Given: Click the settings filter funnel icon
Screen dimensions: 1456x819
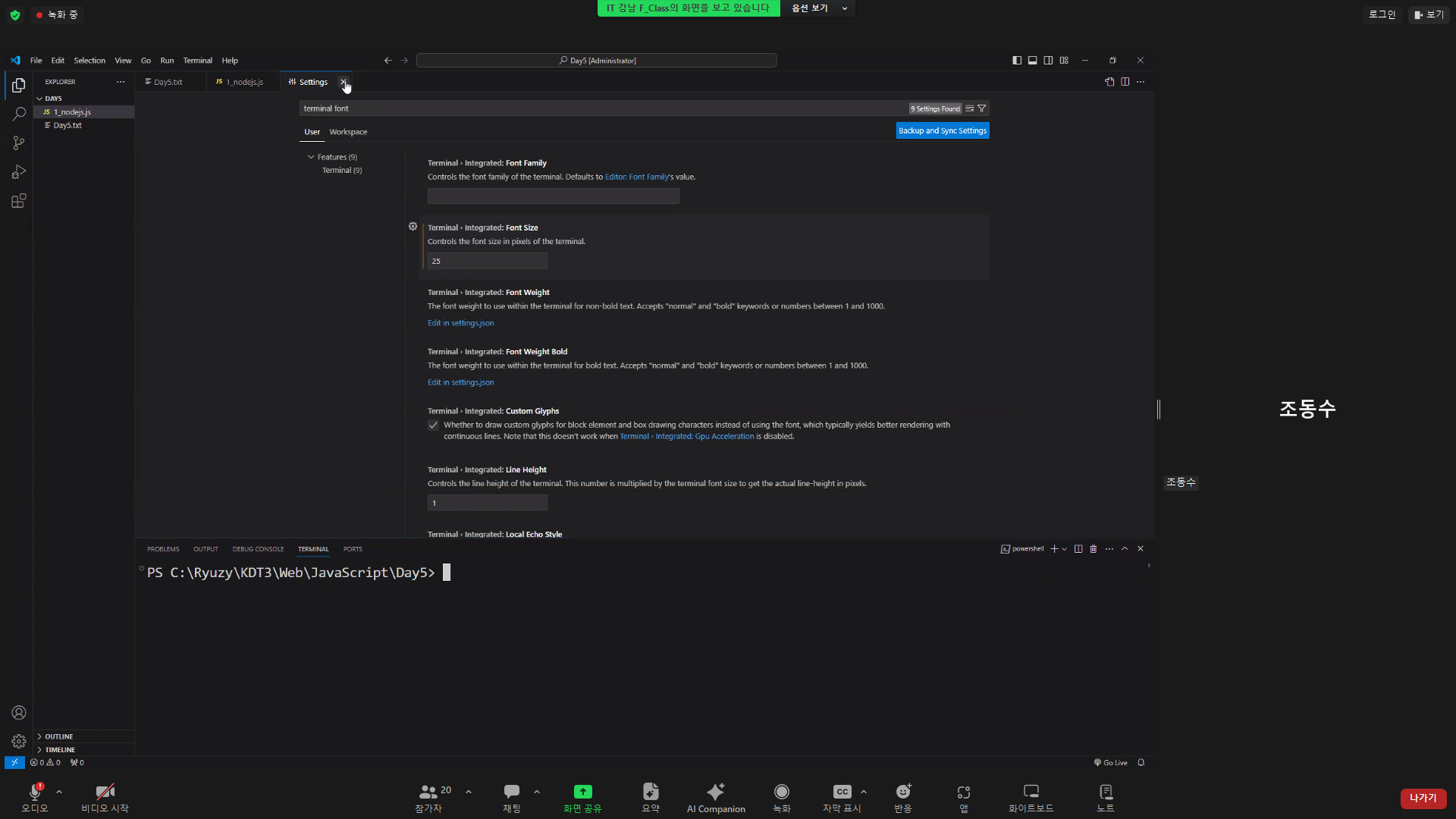Looking at the screenshot, I should (x=981, y=108).
